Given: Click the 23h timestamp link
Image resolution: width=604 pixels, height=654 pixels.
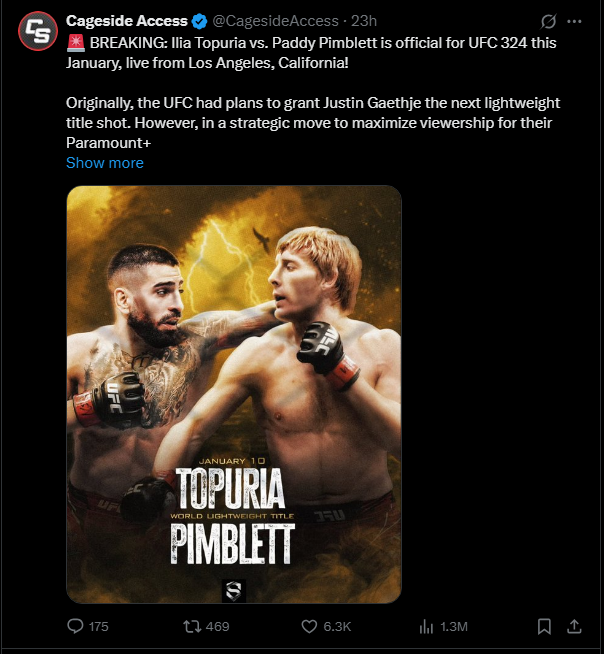Looking at the screenshot, I should 364,21.
